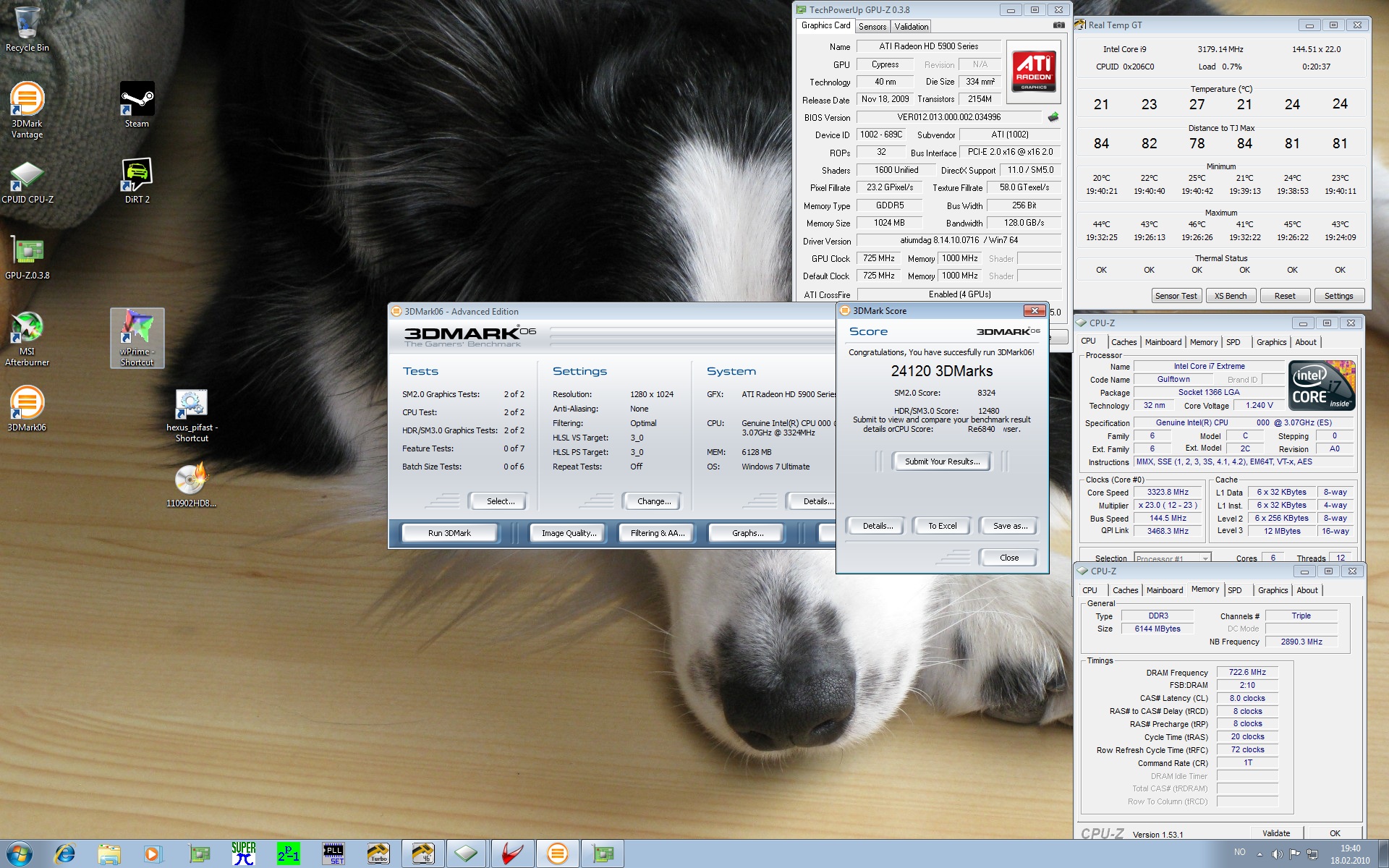Open Filtering & AA settings in 3DMark06

tap(657, 533)
